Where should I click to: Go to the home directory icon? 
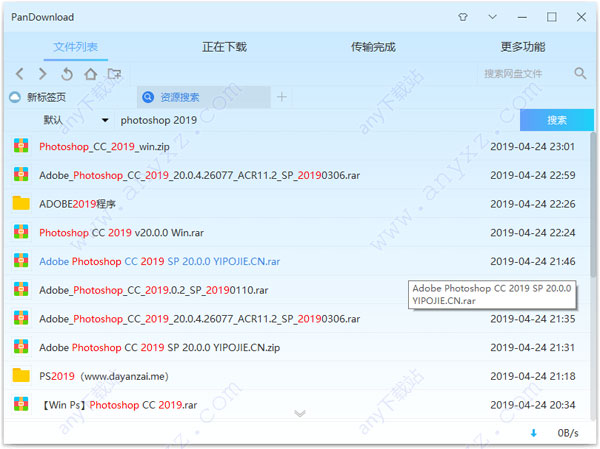[91, 73]
